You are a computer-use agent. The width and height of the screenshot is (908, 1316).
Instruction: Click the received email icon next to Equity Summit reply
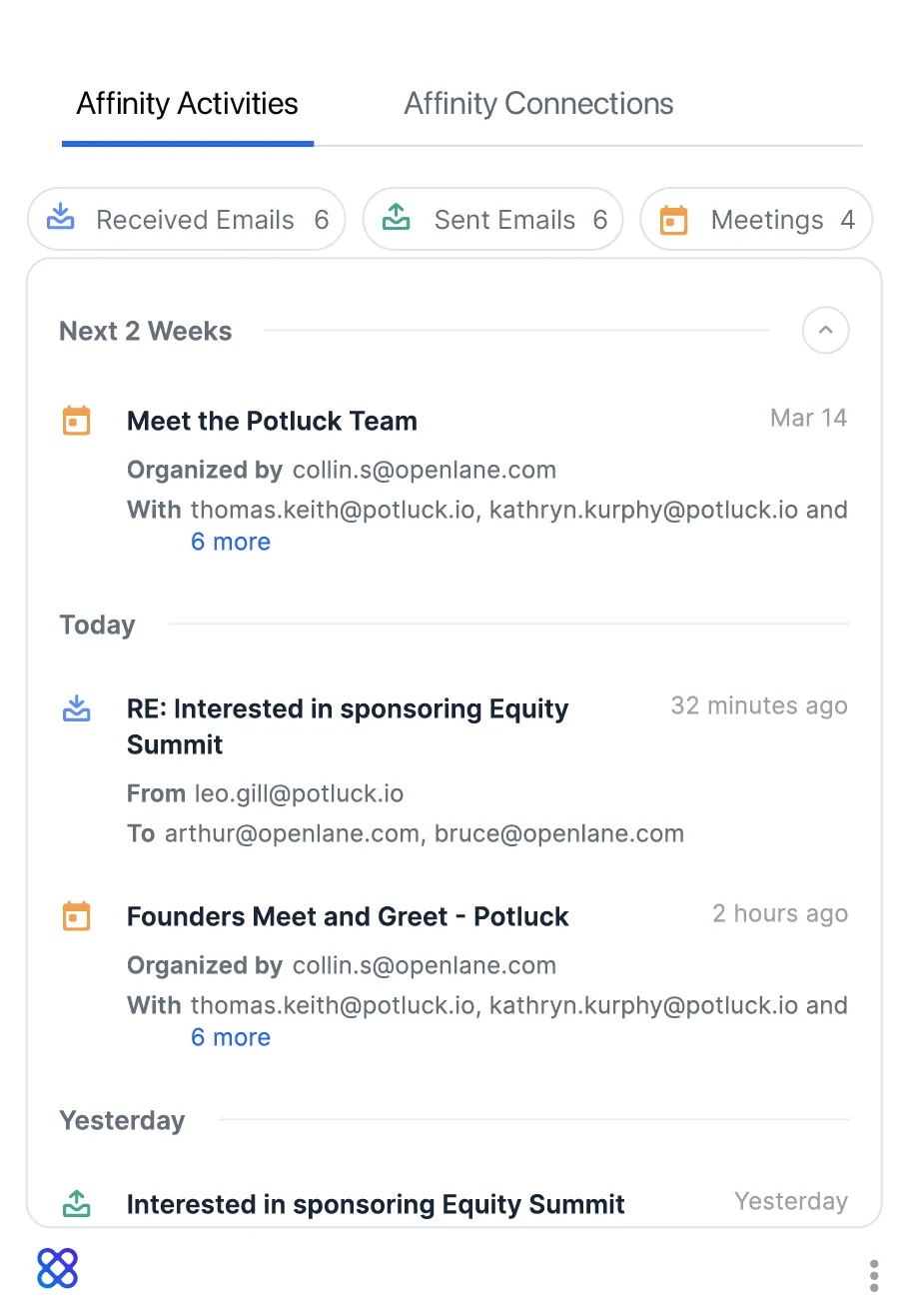coord(77,708)
